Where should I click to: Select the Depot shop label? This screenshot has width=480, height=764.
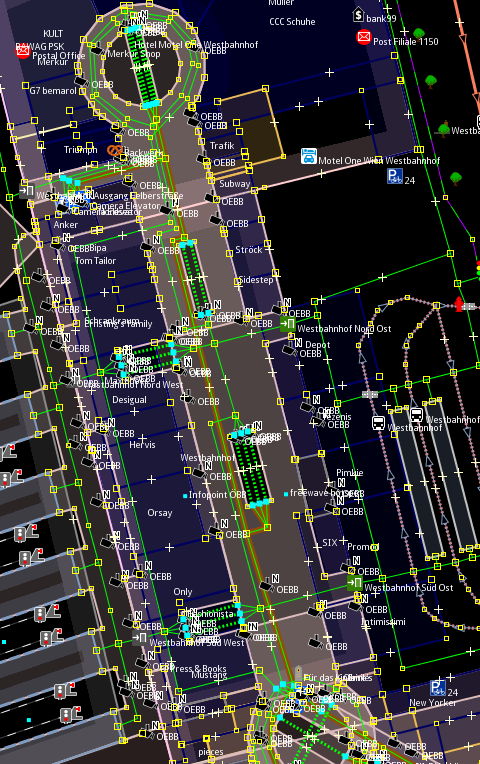click(318, 345)
